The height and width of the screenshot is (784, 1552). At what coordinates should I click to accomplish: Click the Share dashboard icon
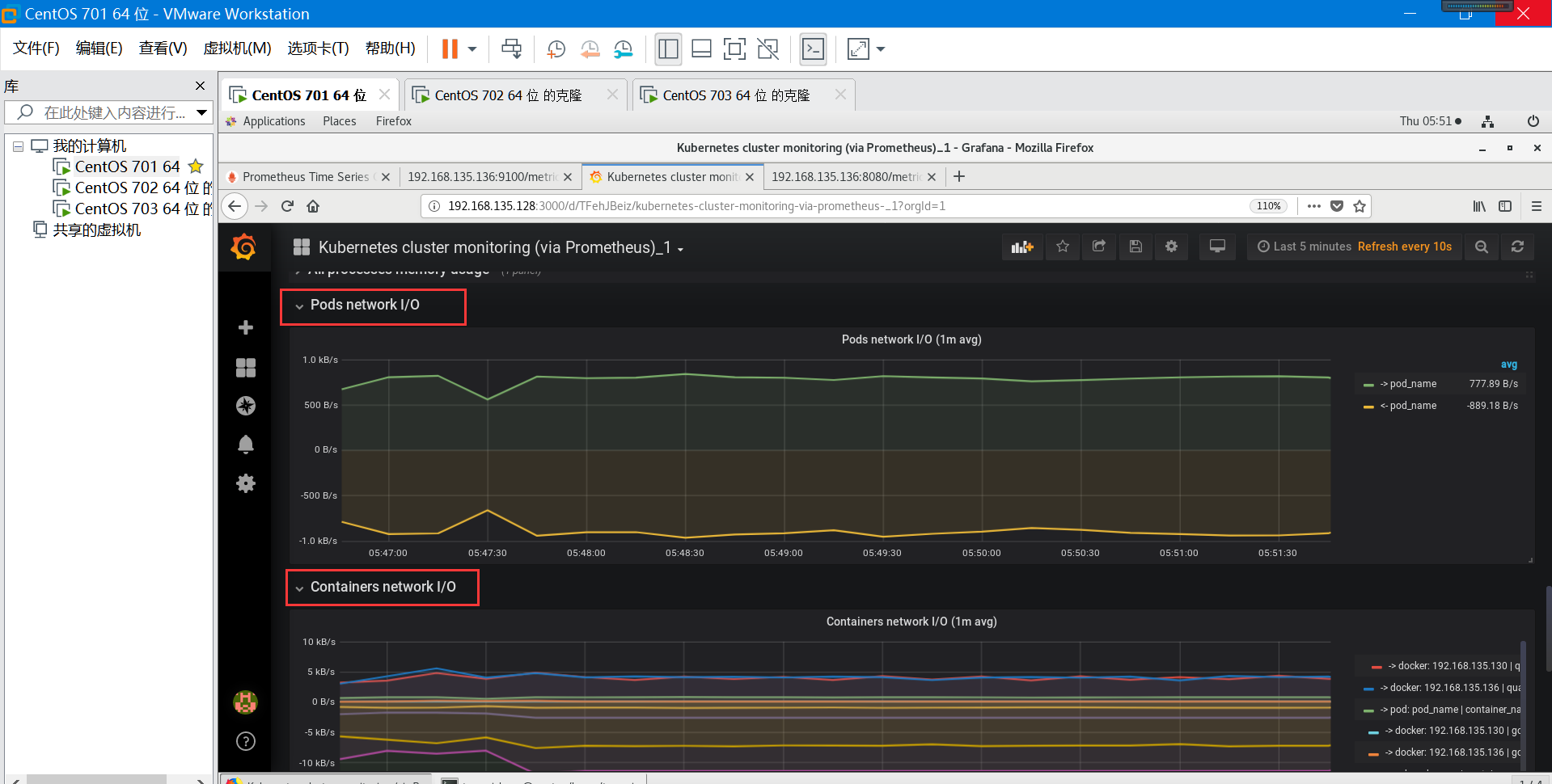[x=1098, y=247]
